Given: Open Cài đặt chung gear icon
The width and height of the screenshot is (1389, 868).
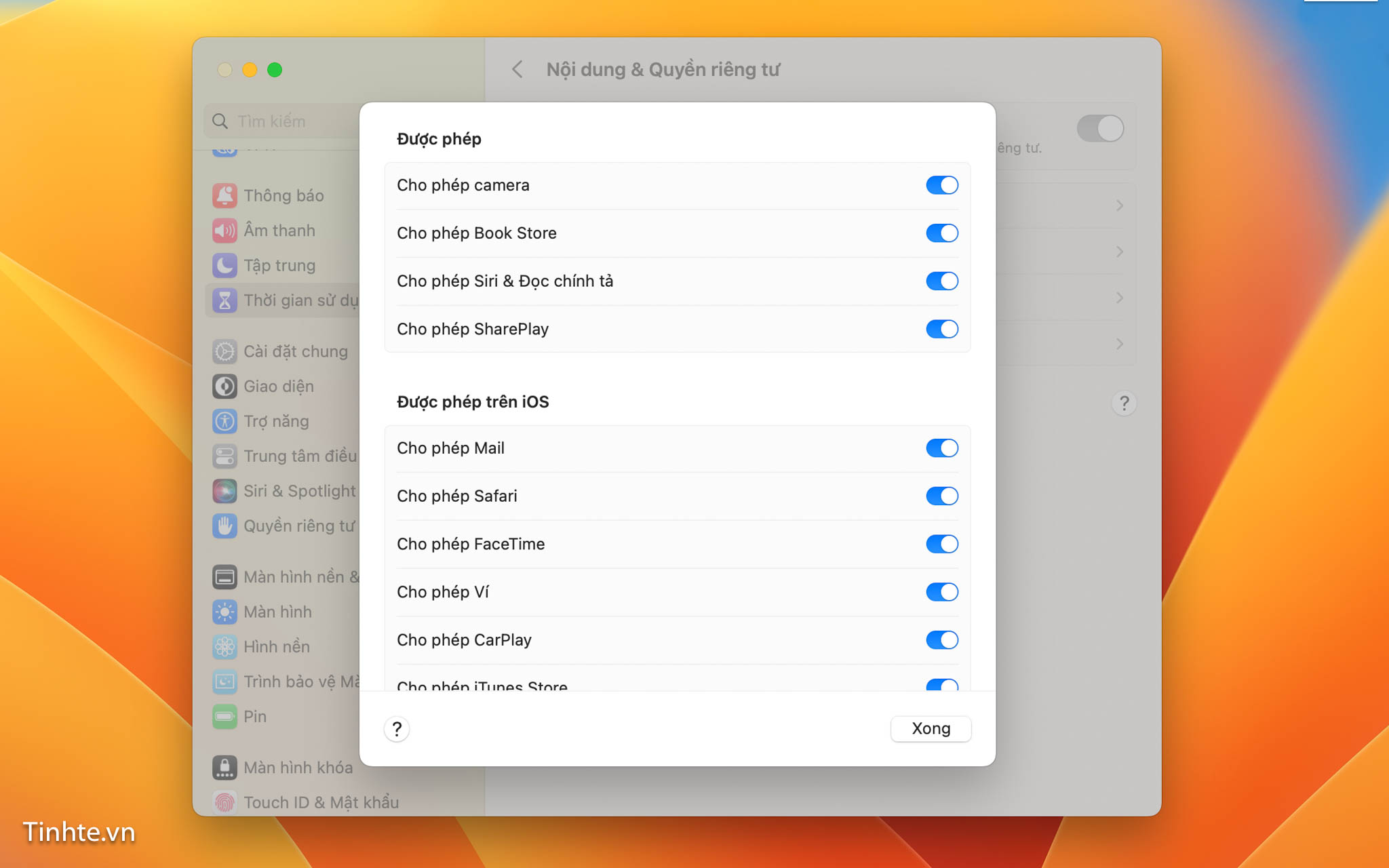Looking at the screenshot, I should (224, 351).
